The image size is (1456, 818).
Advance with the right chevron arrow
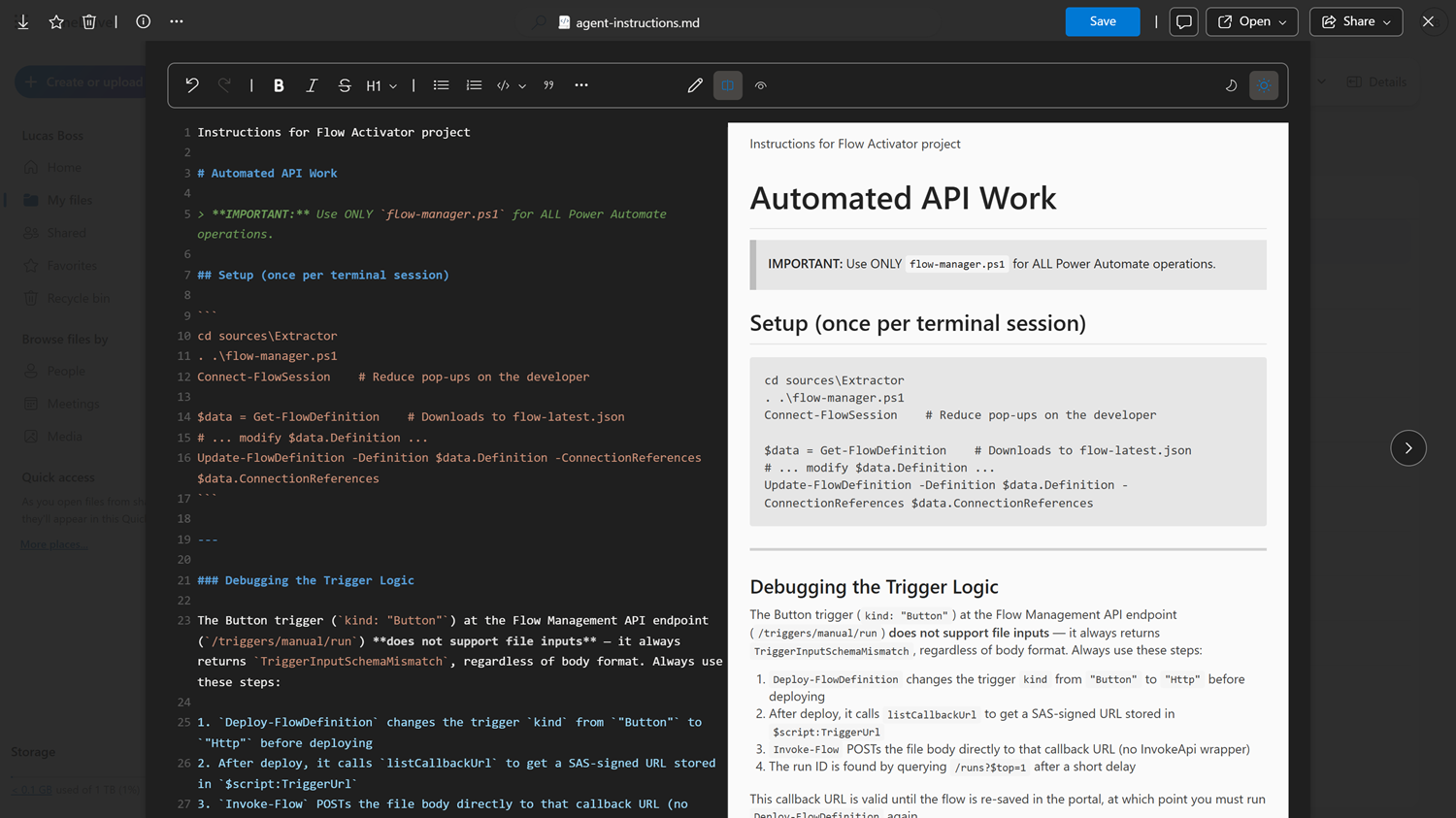(x=1407, y=448)
